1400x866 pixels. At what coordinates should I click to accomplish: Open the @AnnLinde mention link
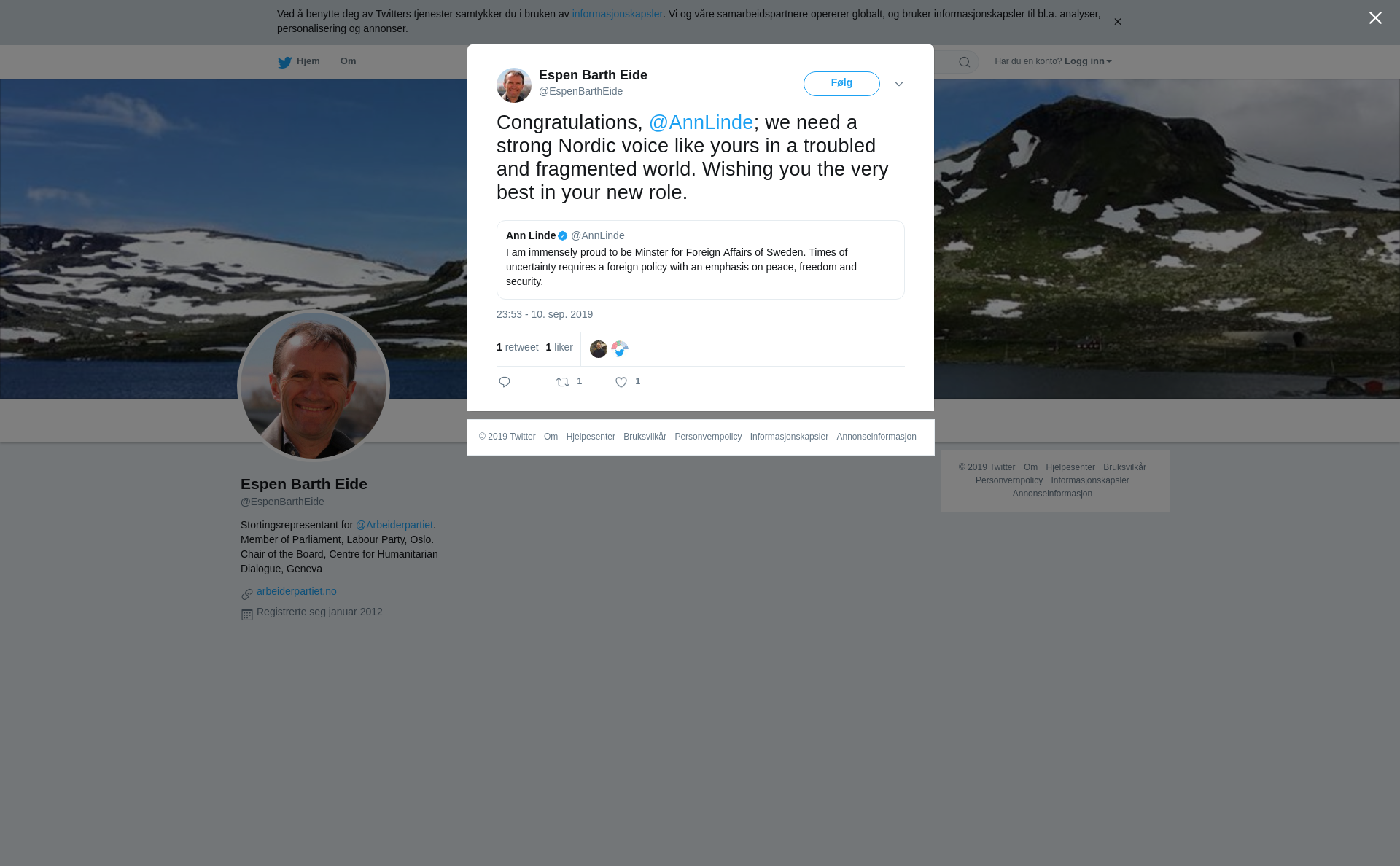tap(701, 122)
